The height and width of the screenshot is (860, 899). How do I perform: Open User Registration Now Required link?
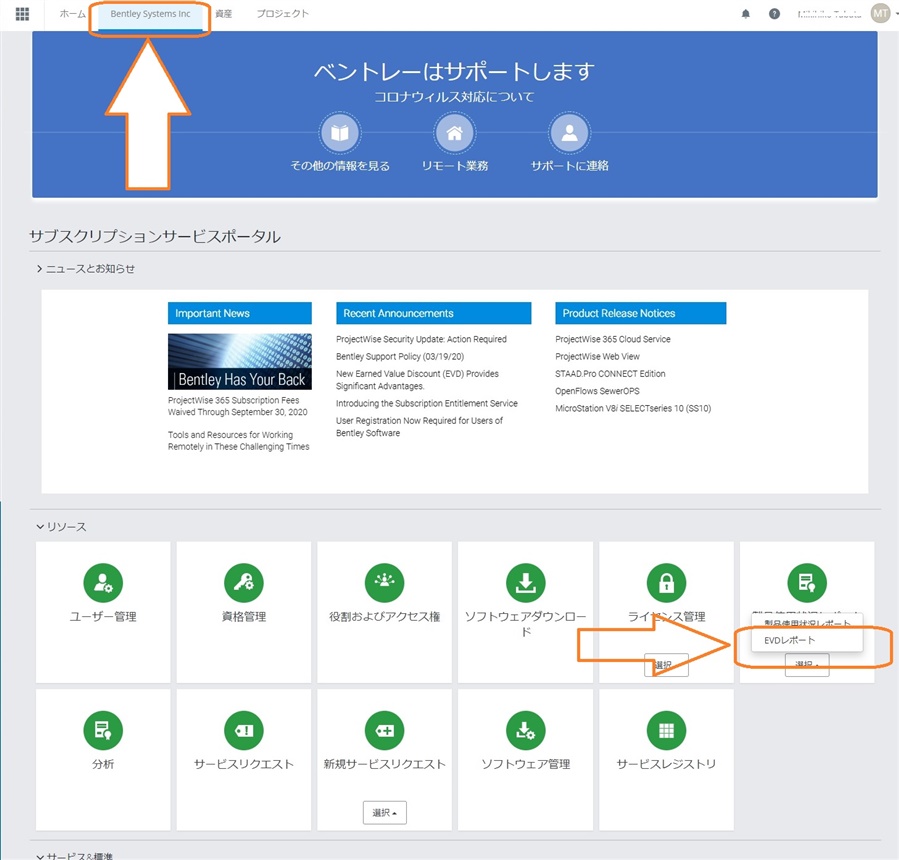[419, 427]
